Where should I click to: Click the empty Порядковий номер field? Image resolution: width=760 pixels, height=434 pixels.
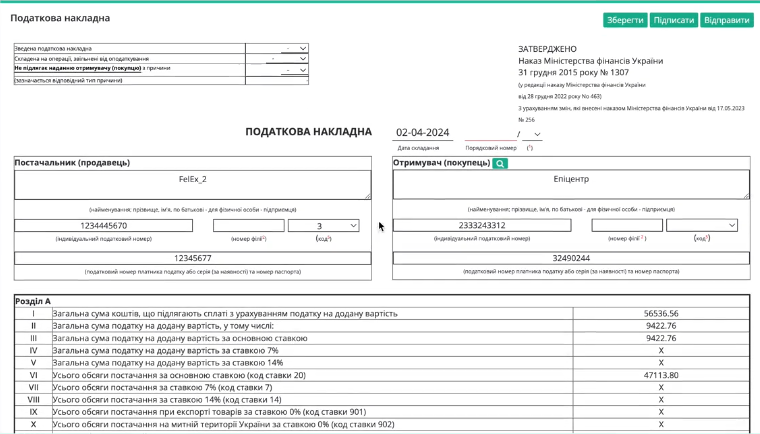[490, 133]
